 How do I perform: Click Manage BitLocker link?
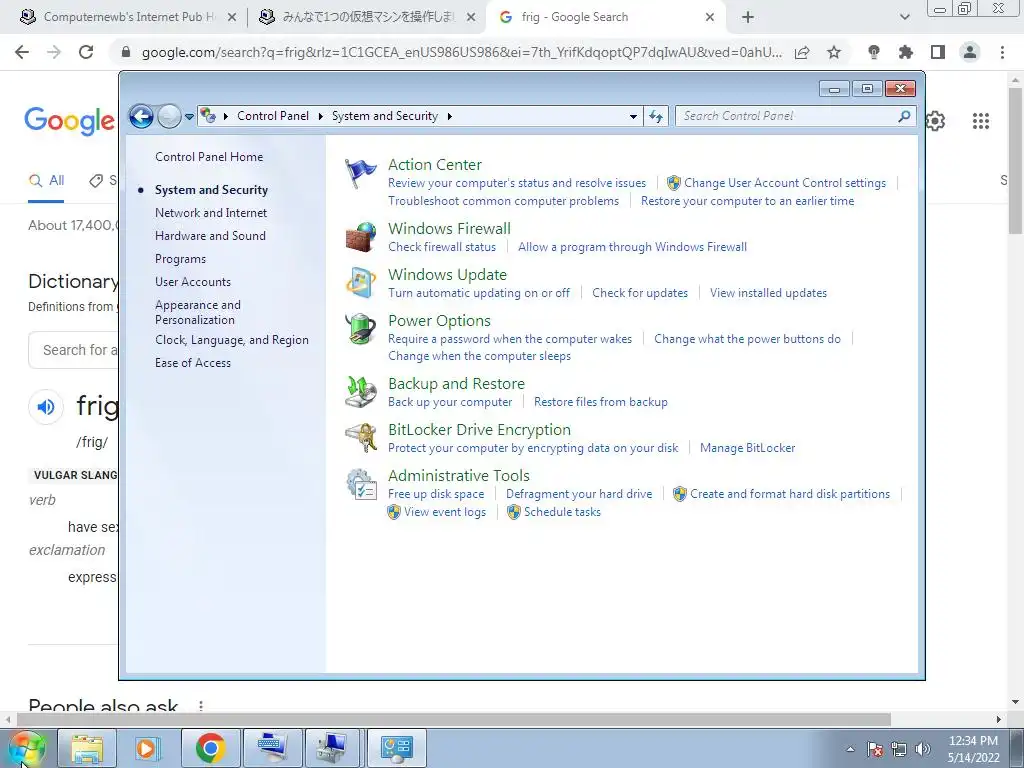[x=748, y=448]
